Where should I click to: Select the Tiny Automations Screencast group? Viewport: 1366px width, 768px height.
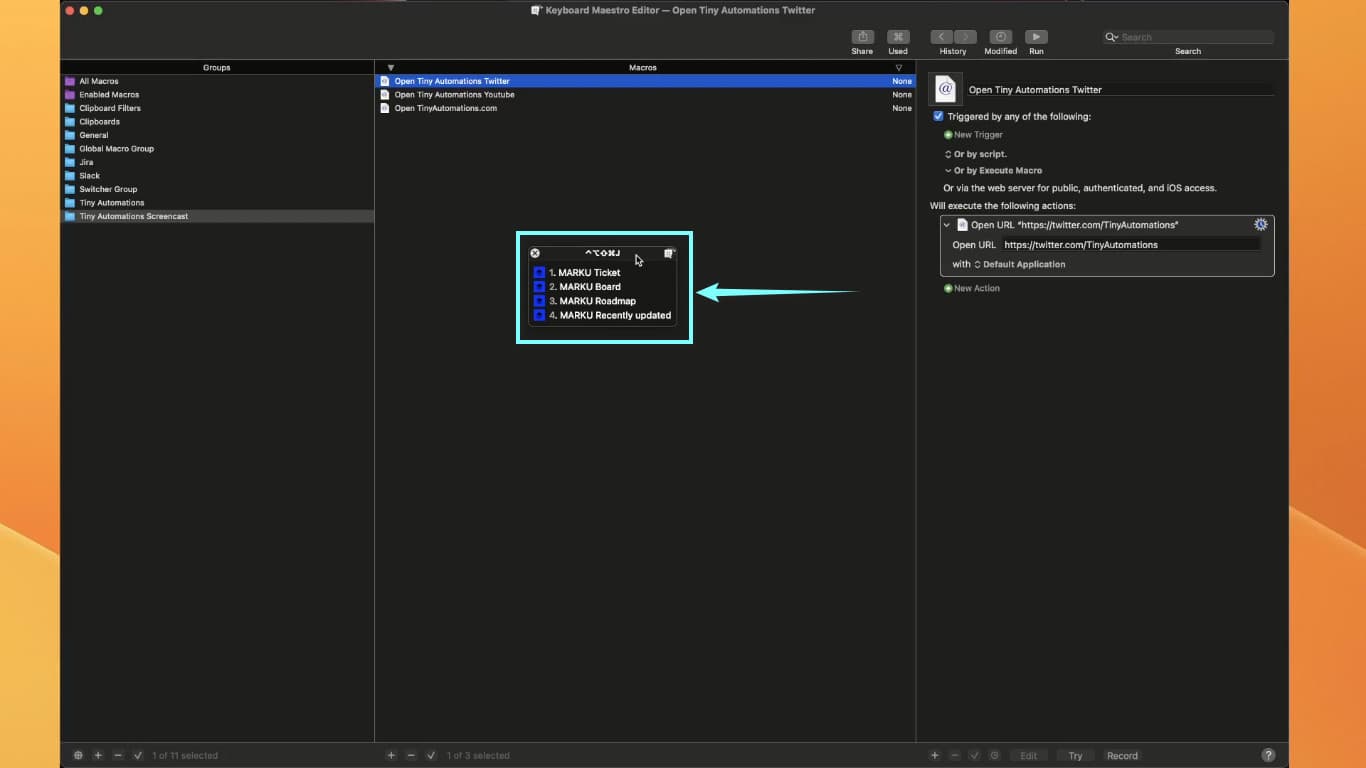click(x=217, y=216)
